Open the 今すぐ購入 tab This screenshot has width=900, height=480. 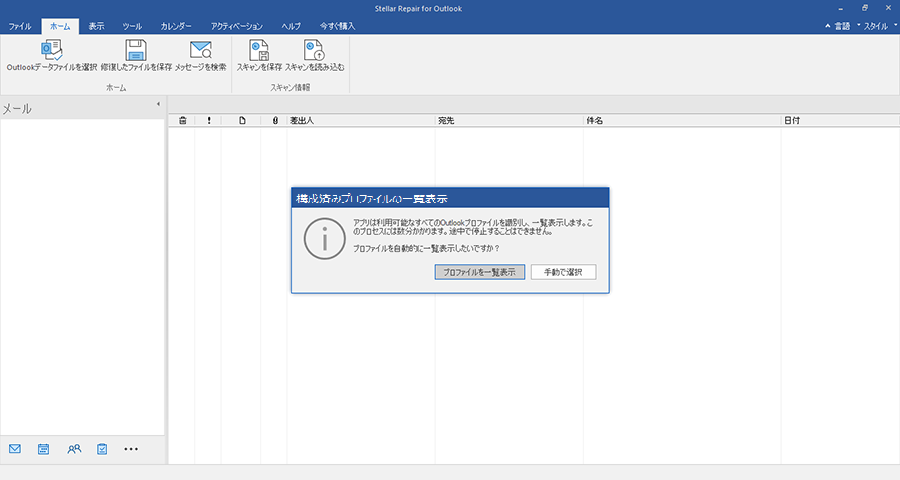[338, 26]
